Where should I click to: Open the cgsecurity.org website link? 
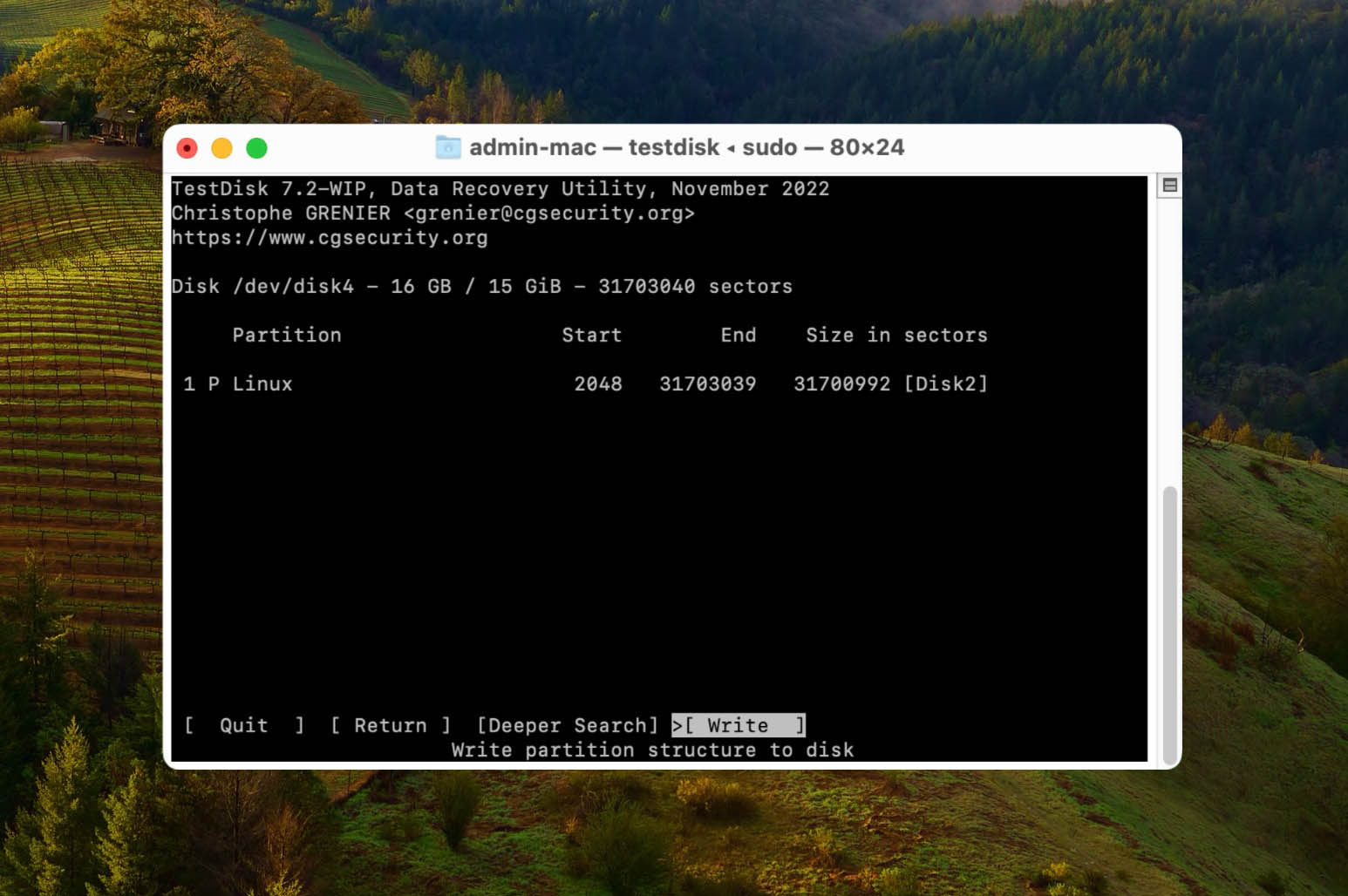330,237
